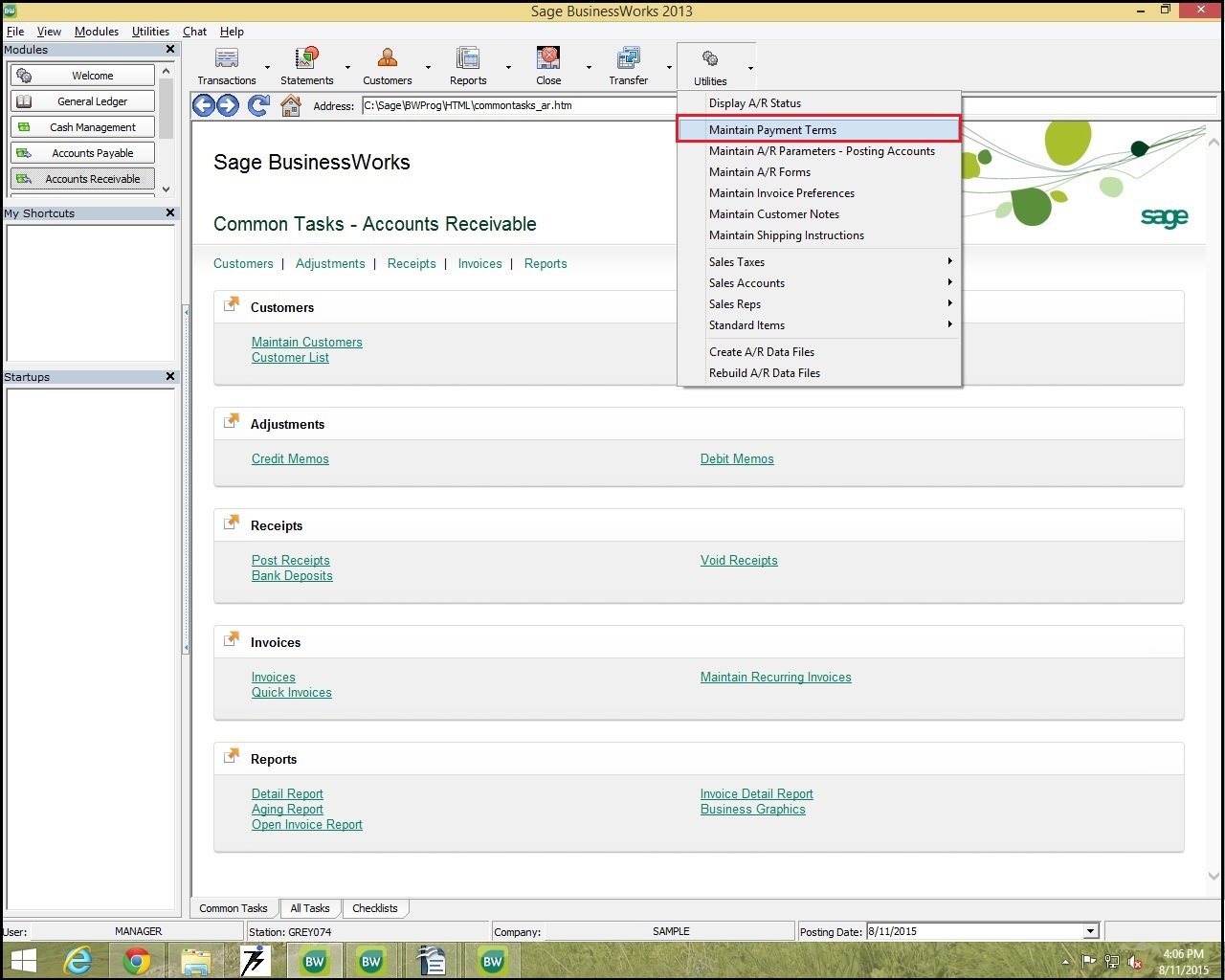Click the Reports section arrow icon
Image resolution: width=1225 pixels, height=980 pixels.
tap(231, 756)
